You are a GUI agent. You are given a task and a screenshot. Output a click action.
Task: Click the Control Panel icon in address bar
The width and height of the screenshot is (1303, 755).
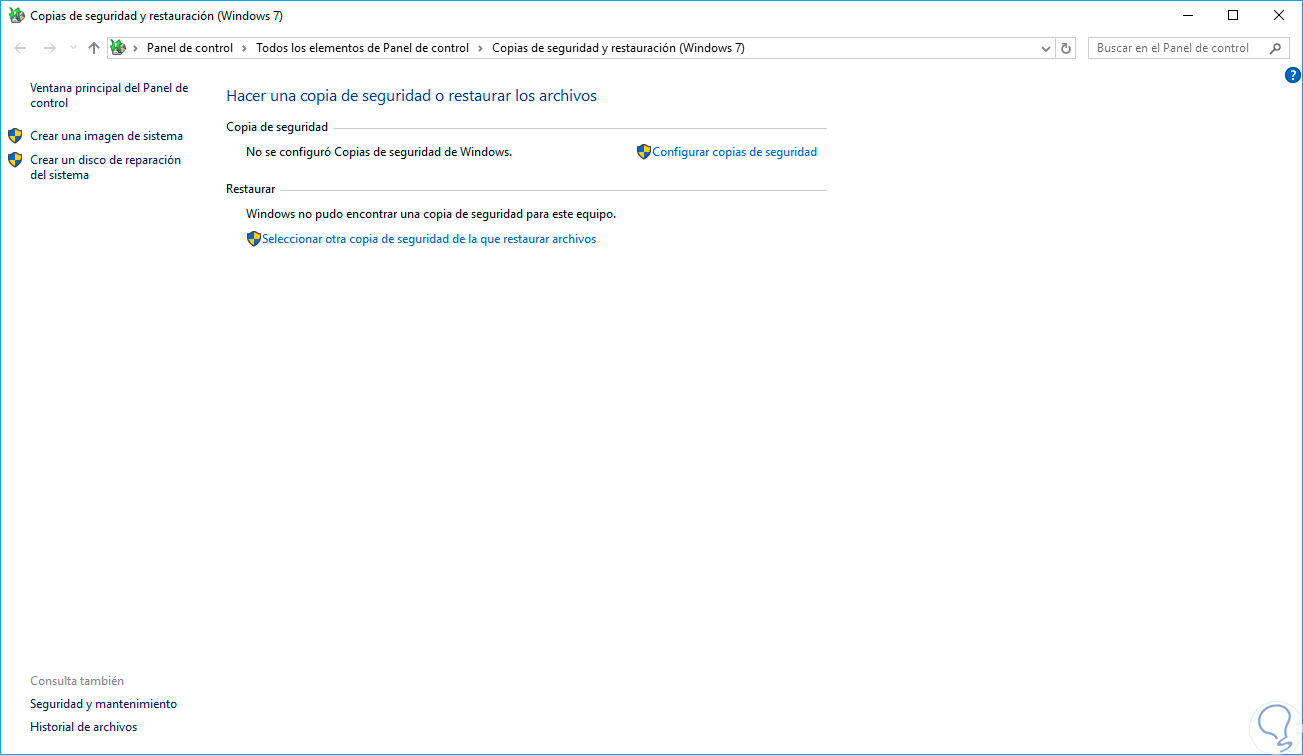pos(118,48)
